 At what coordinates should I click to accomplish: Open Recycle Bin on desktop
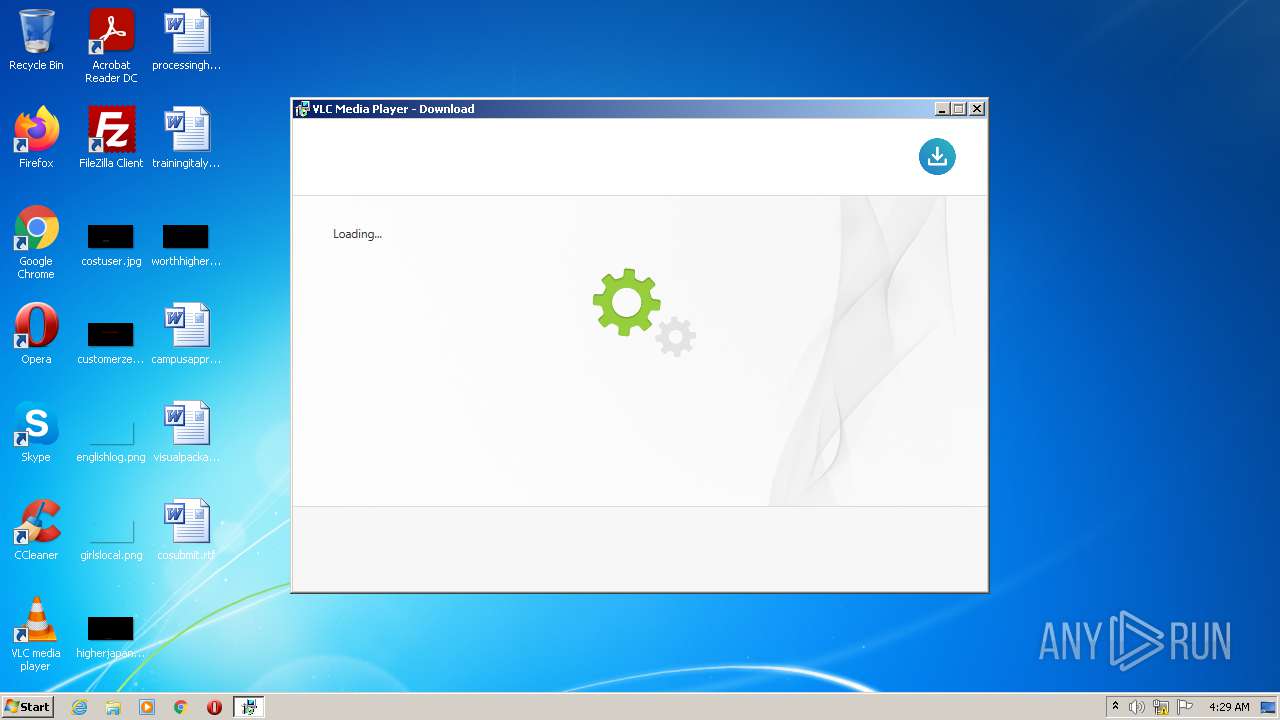[x=36, y=41]
